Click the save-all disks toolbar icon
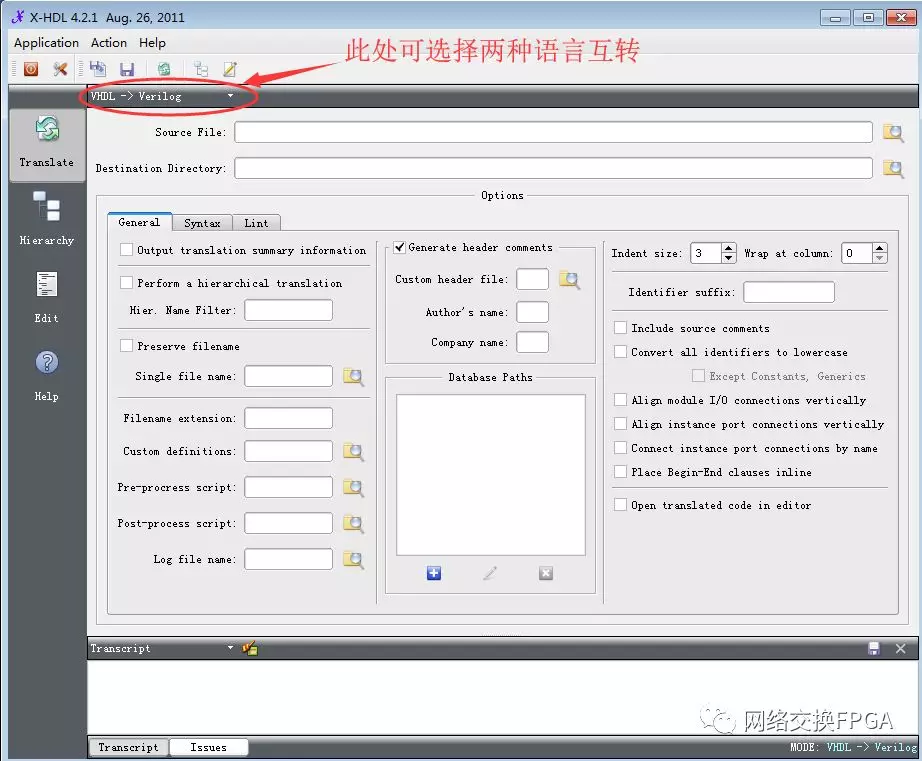Image resolution: width=922 pixels, height=761 pixels. pyautogui.click(x=98, y=69)
